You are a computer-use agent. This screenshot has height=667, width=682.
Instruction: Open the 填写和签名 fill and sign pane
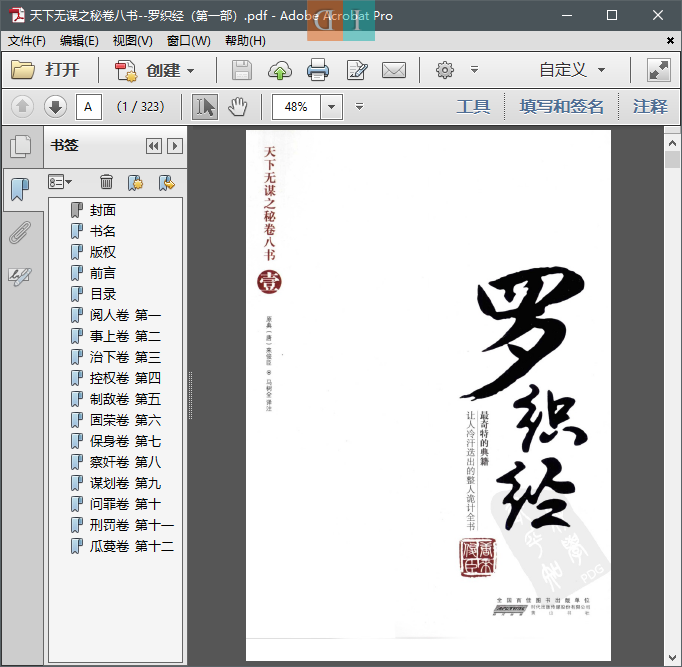[561, 107]
